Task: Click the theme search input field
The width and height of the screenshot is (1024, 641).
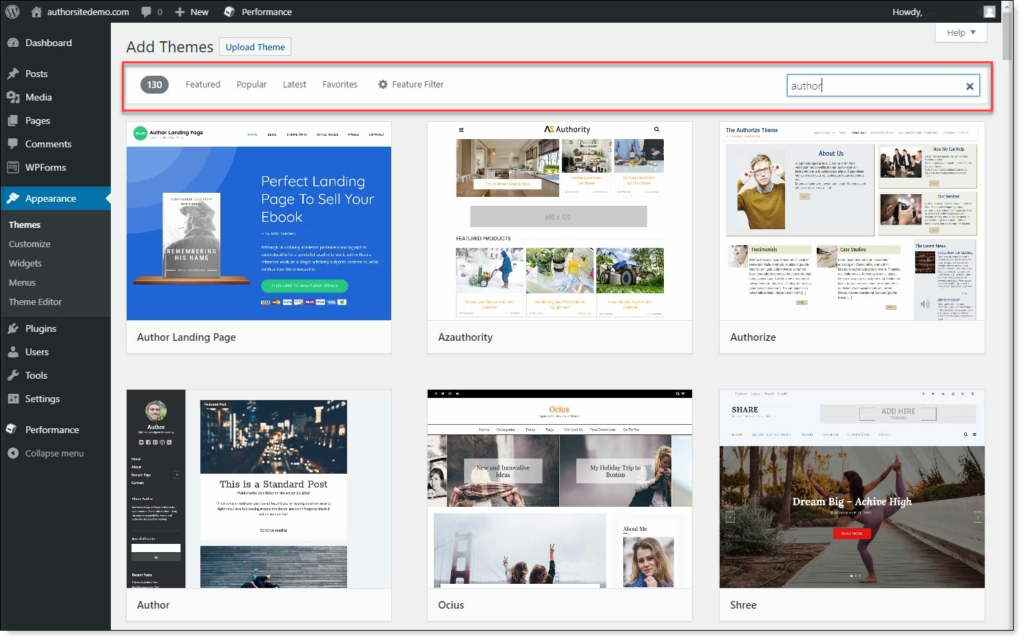Action: [x=870, y=86]
